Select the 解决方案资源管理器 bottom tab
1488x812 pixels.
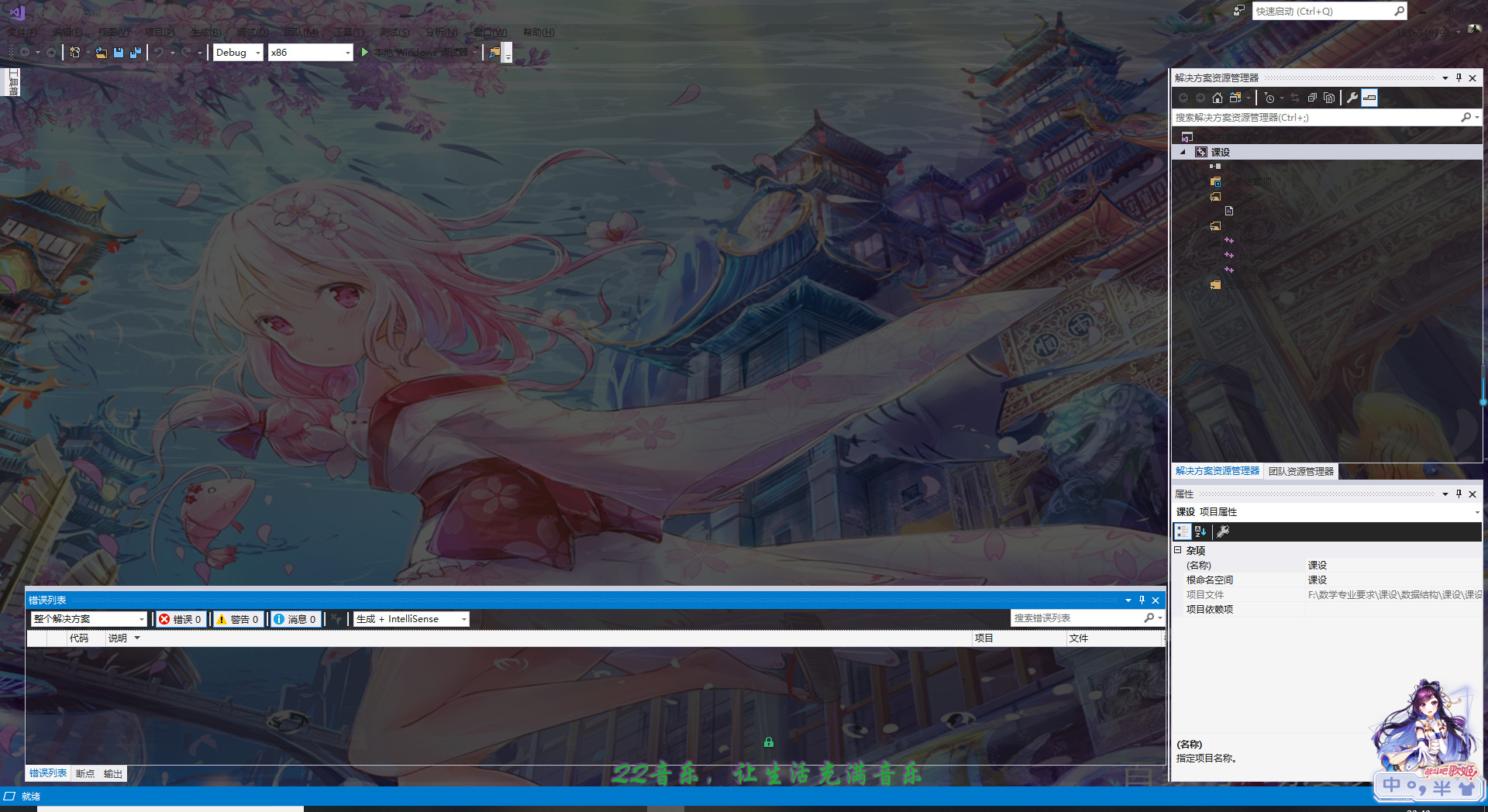tap(1218, 471)
